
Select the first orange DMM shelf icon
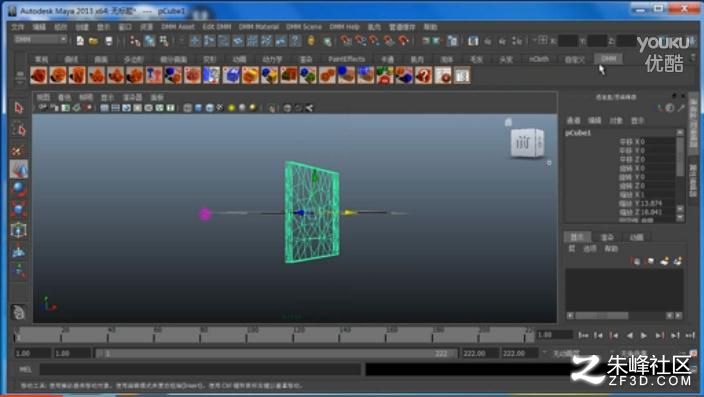tap(39, 75)
